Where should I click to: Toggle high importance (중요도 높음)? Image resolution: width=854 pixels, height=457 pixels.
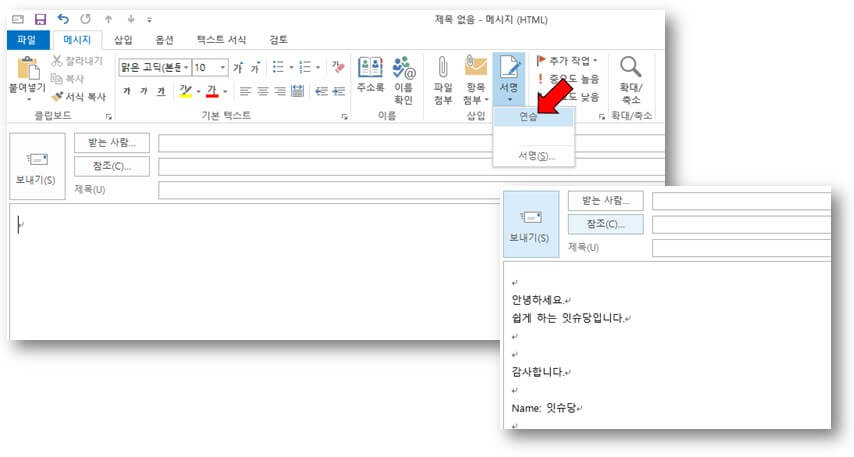[567, 79]
